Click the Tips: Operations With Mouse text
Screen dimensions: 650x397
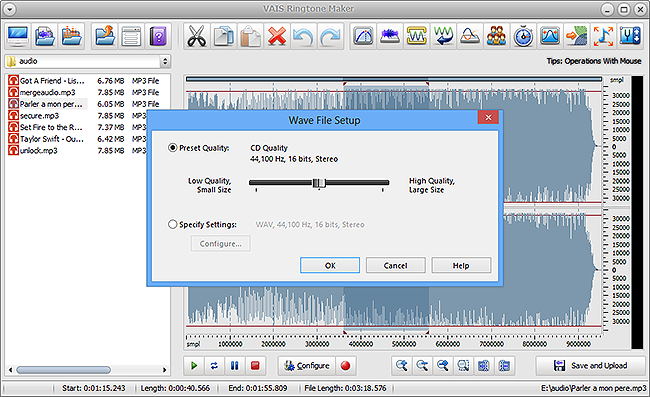[x=594, y=61]
